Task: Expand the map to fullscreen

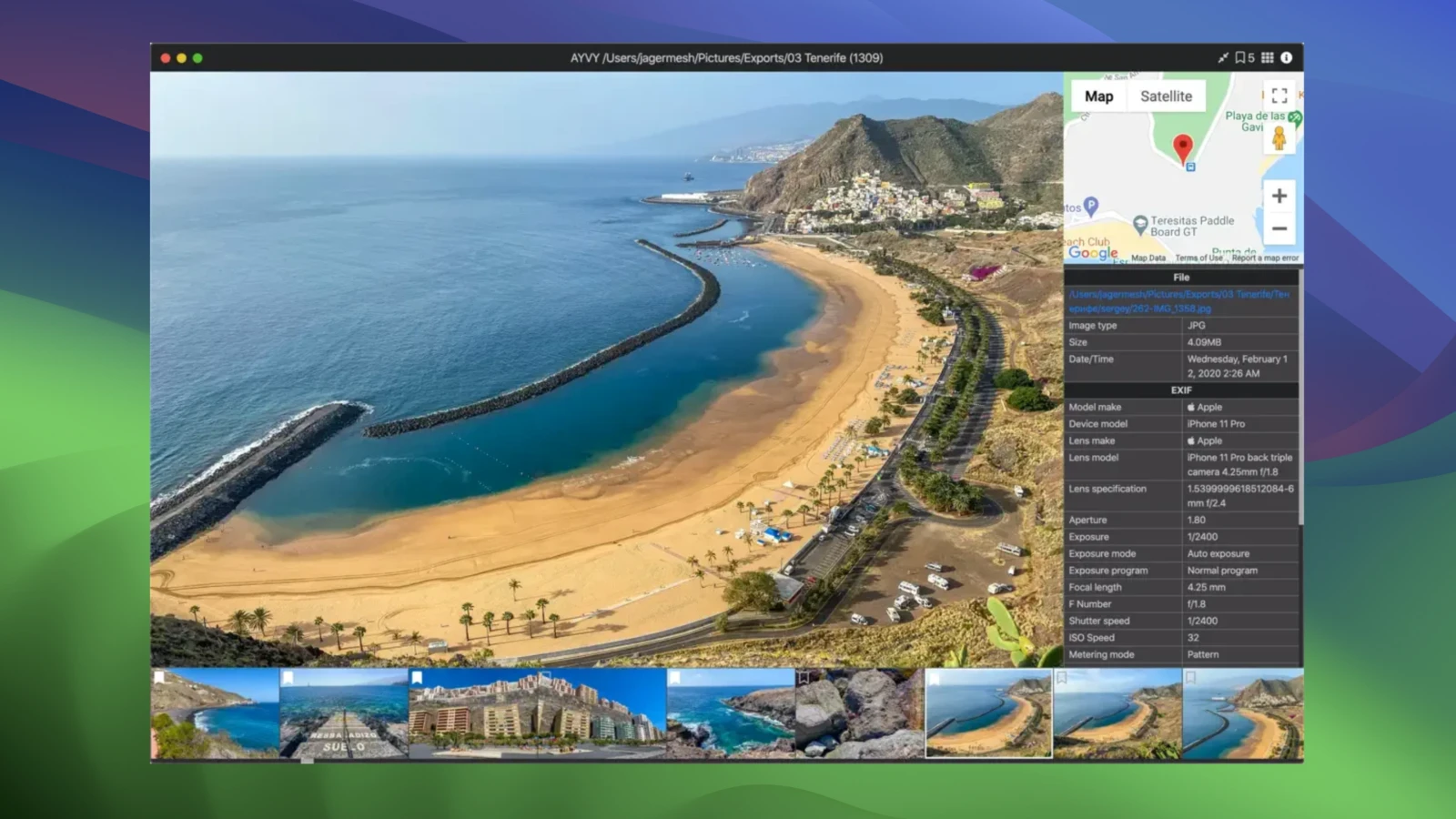Action: point(1279,96)
